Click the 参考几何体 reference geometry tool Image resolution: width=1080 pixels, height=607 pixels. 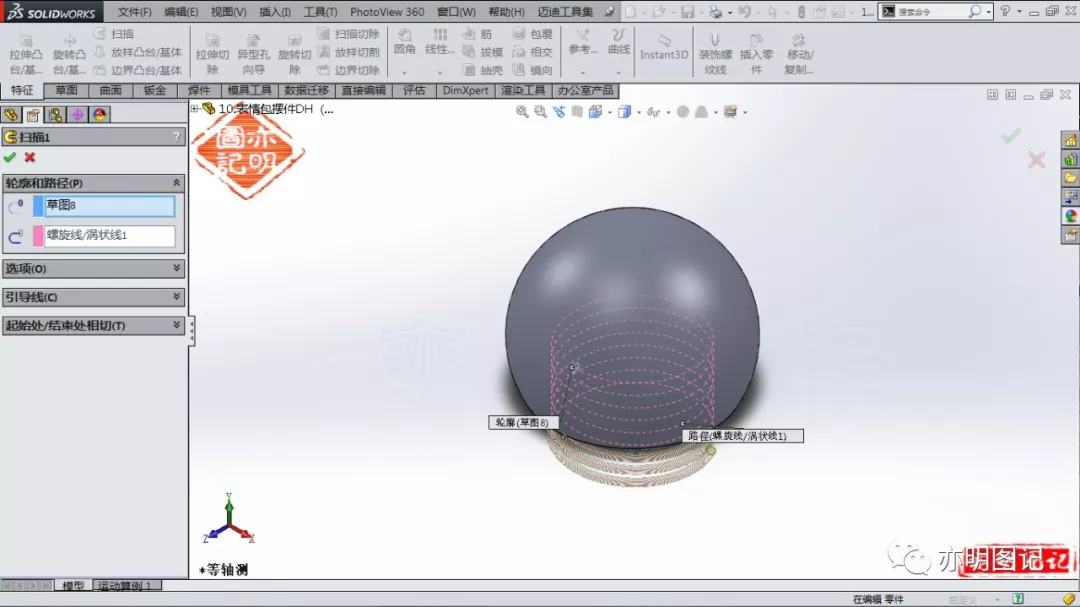[583, 41]
